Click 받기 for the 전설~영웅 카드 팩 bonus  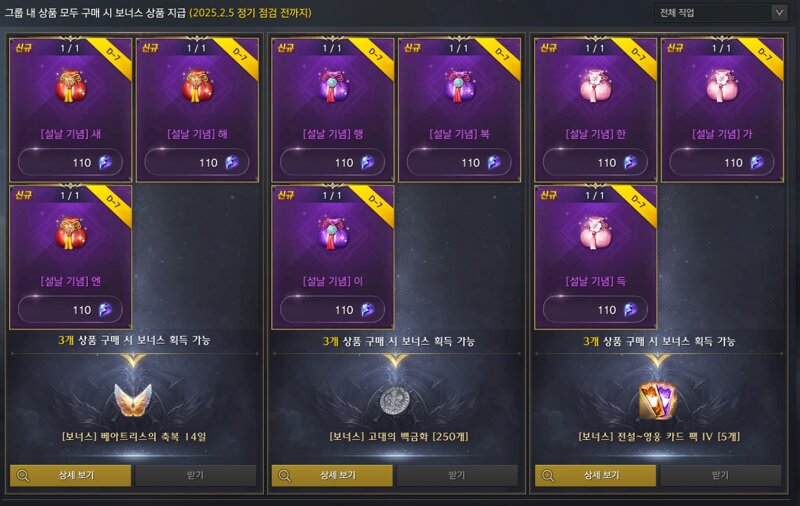[x=720, y=475]
